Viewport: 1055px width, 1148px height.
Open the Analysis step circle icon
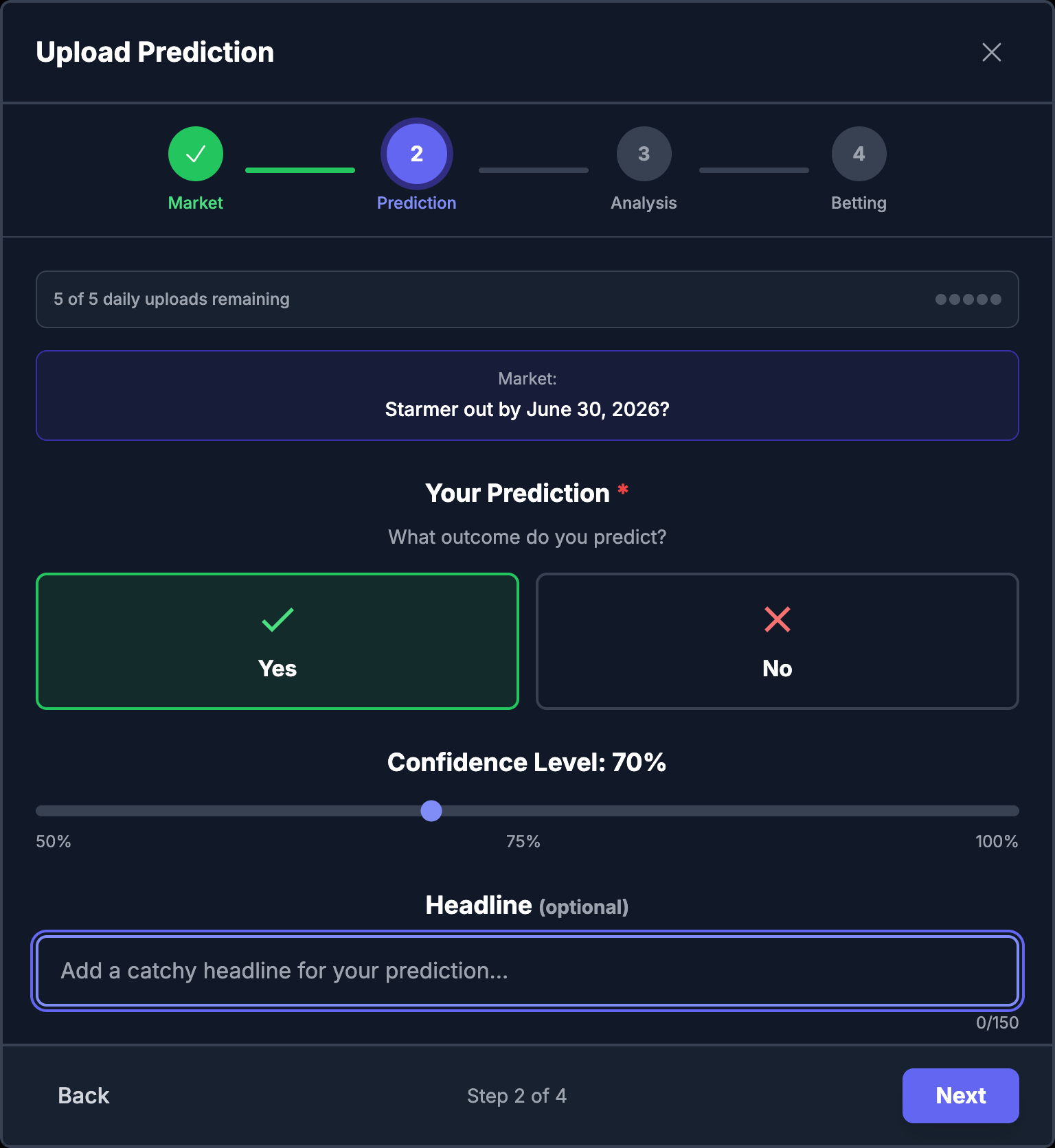pyautogui.click(x=644, y=153)
